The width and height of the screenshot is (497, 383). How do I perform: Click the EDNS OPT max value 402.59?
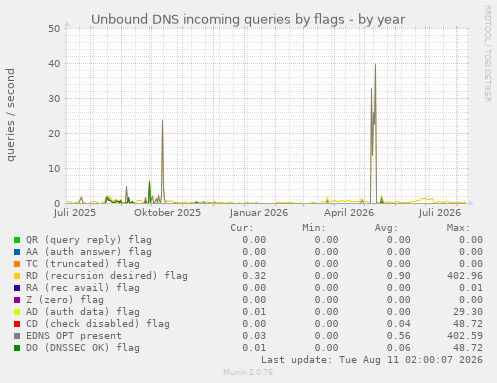click(465, 336)
